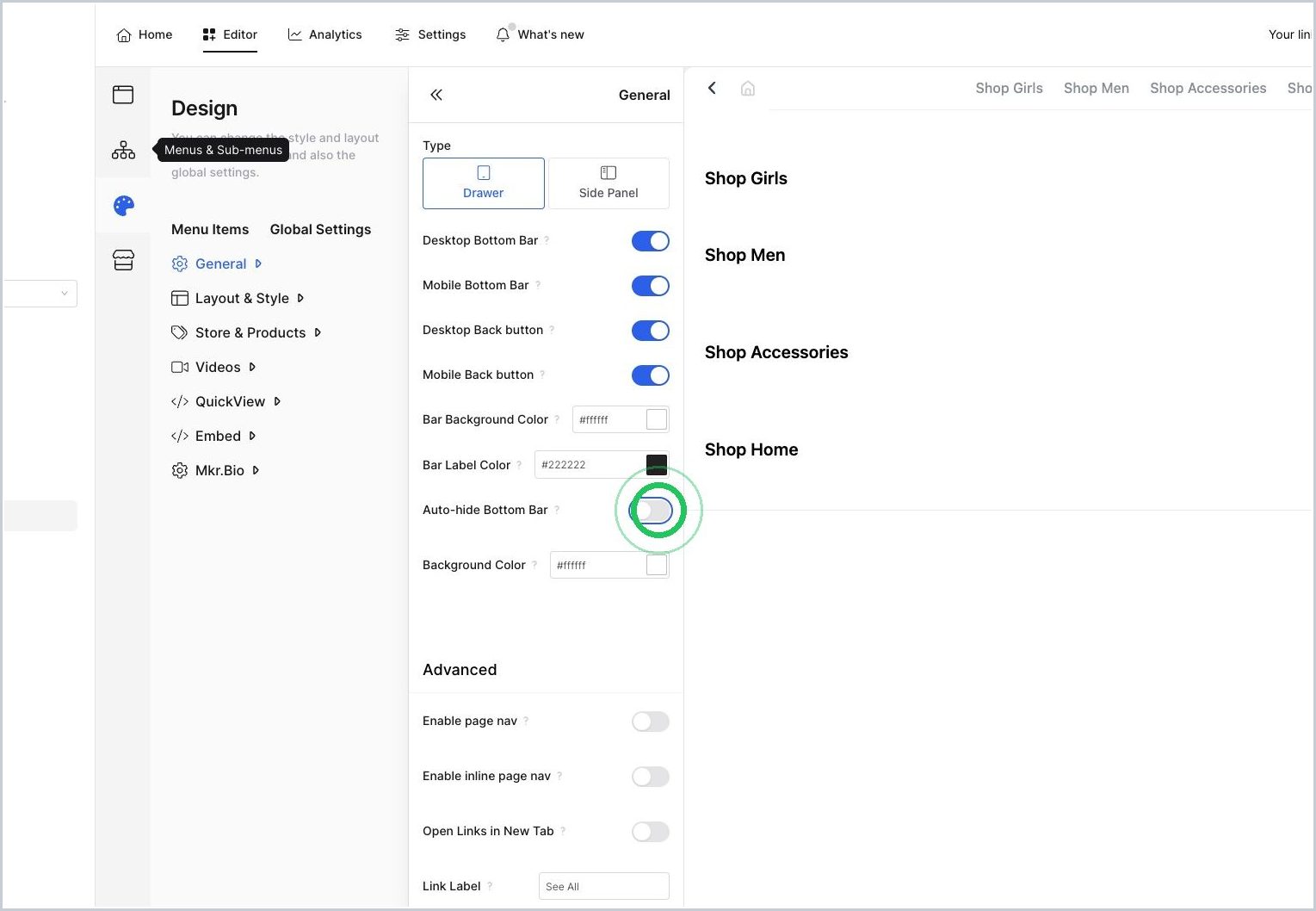Open the pages panel icon in sidebar

(123, 95)
